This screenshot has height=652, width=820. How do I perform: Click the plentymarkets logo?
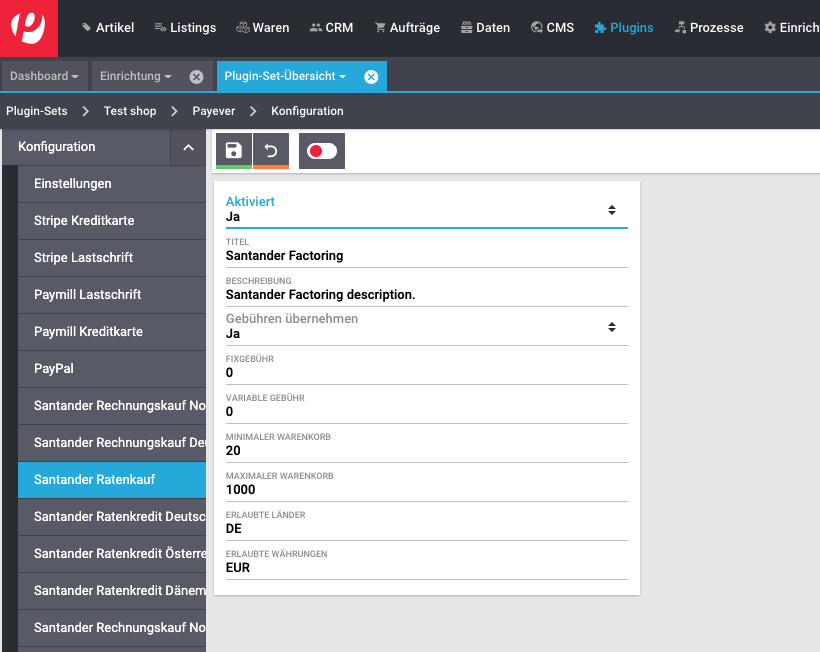pos(29,28)
